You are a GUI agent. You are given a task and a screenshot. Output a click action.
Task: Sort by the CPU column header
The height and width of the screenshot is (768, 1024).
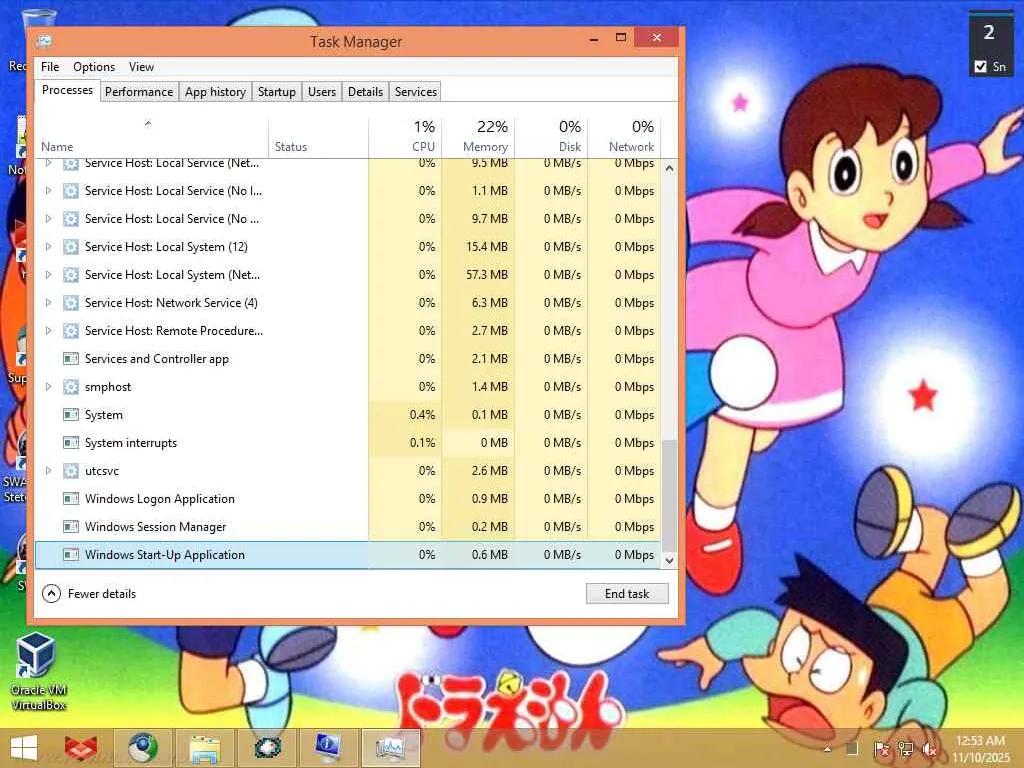[x=406, y=138]
